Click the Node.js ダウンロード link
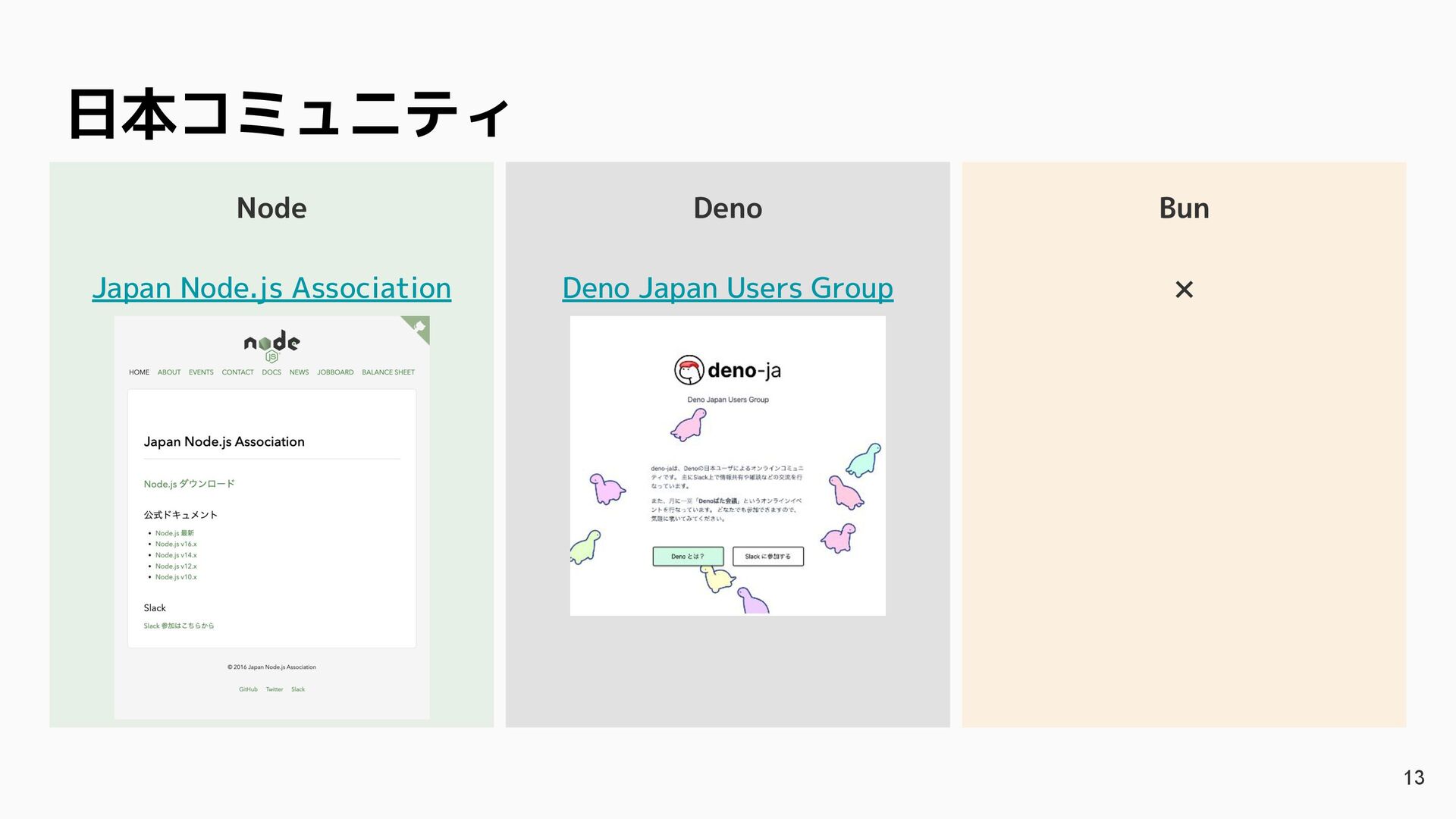 (x=190, y=484)
